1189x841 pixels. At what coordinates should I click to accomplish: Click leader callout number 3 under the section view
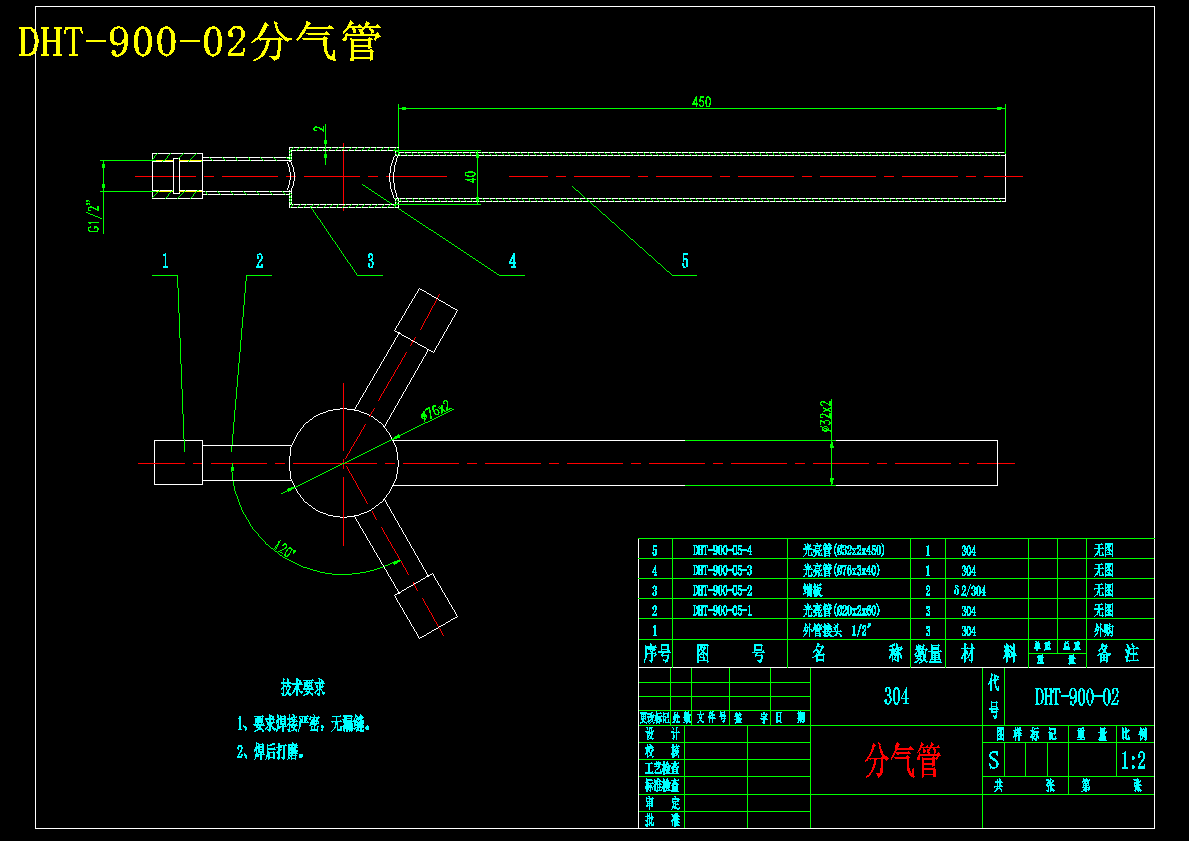[x=370, y=261]
